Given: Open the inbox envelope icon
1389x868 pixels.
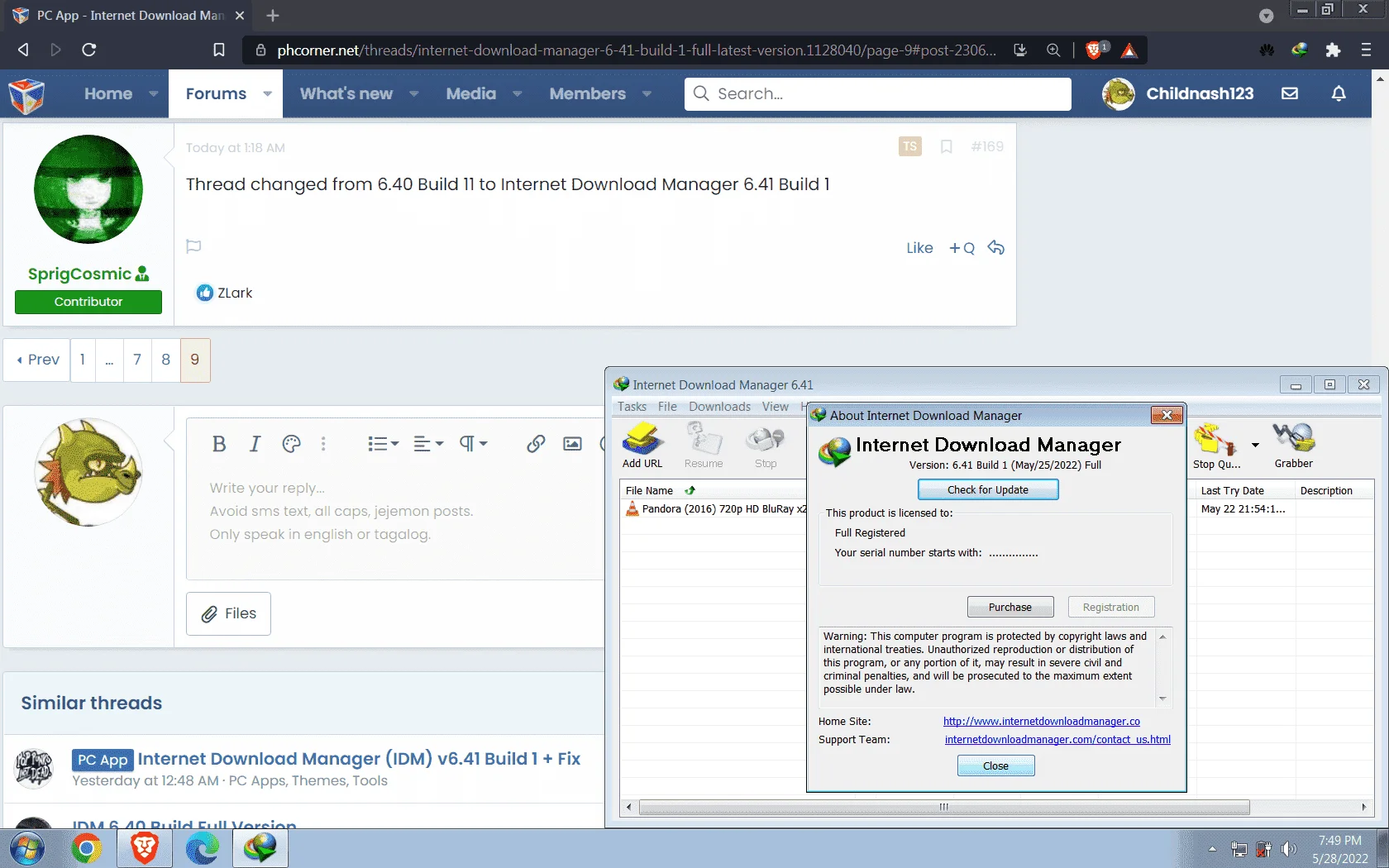Looking at the screenshot, I should click(x=1290, y=93).
